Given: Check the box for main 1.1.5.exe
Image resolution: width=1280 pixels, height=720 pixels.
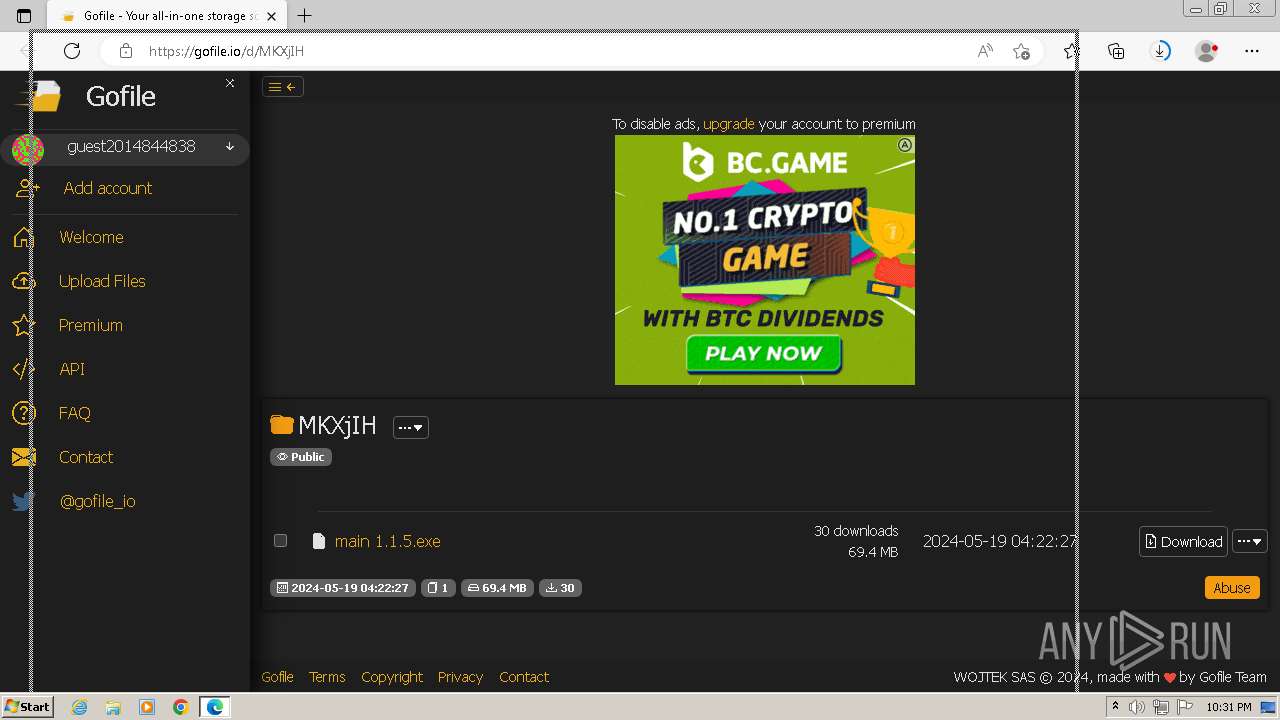Looking at the screenshot, I should click(281, 541).
